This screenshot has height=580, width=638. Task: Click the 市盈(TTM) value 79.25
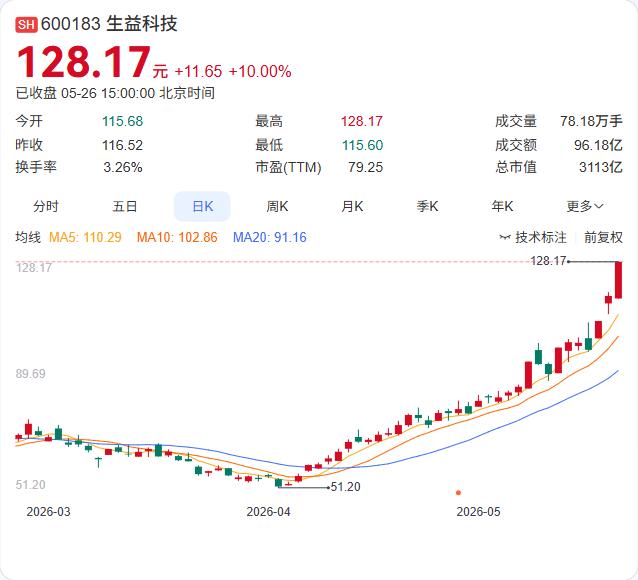(365, 167)
